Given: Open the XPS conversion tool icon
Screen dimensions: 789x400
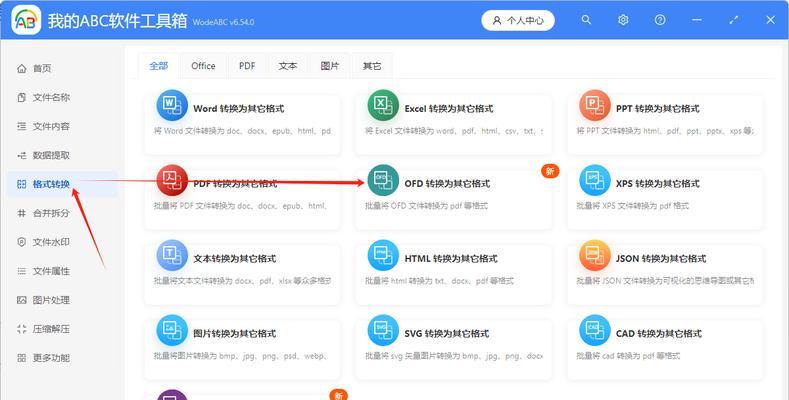Looking at the screenshot, I should click(x=594, y=180).
